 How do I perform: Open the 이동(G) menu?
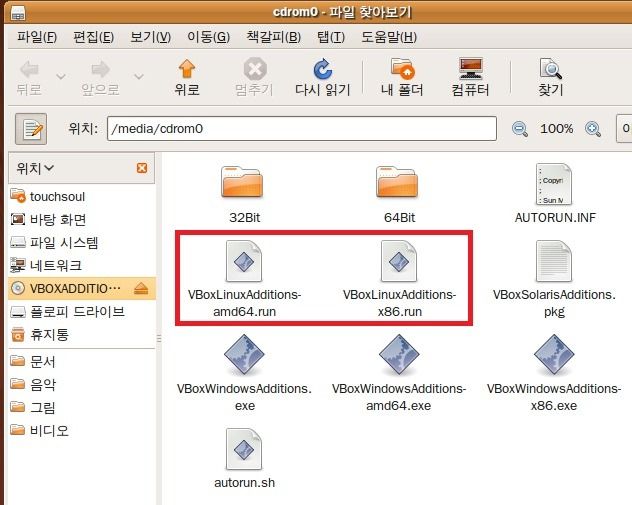coord(208,37)
